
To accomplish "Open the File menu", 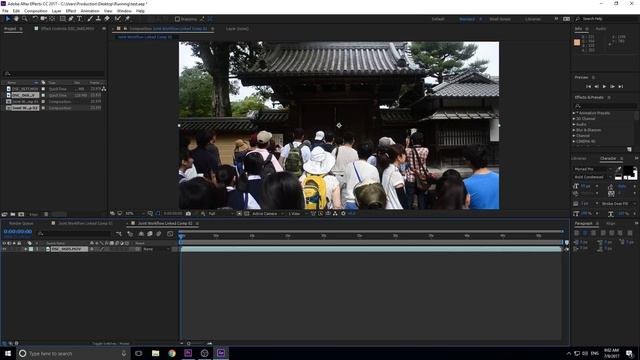I will pyautogui.click(x=5, y=11).
